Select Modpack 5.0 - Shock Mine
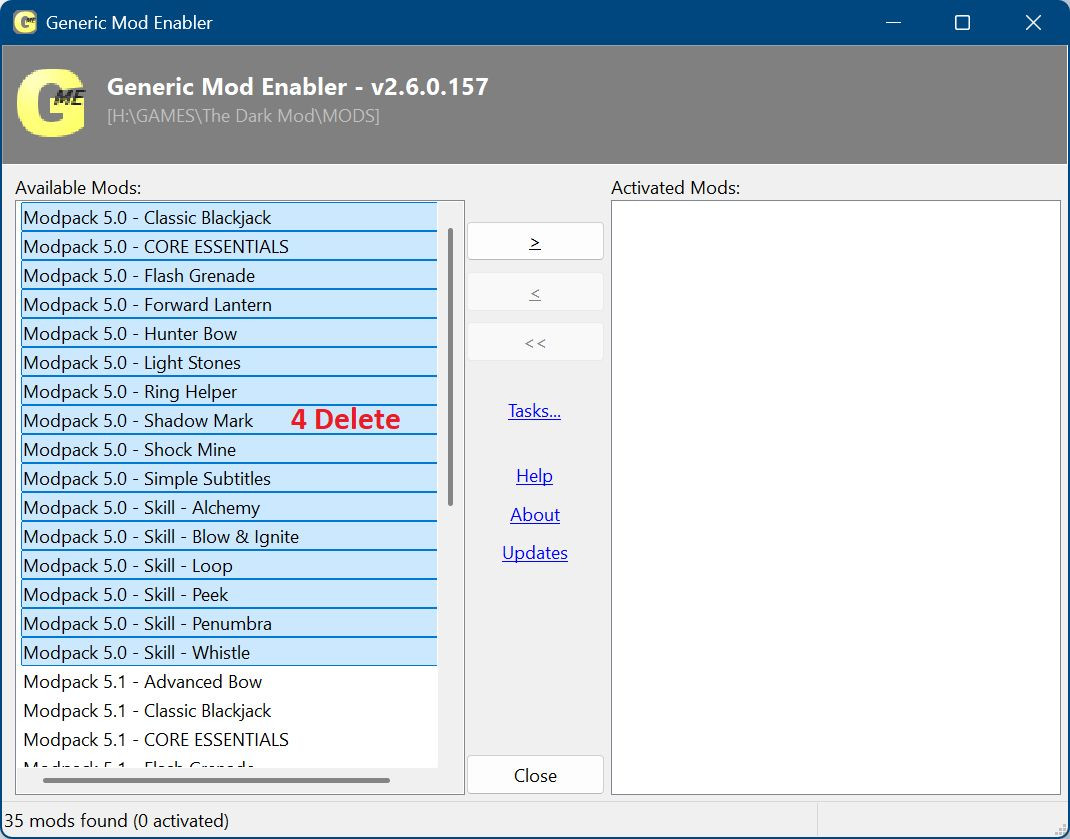 pos(229,449)
